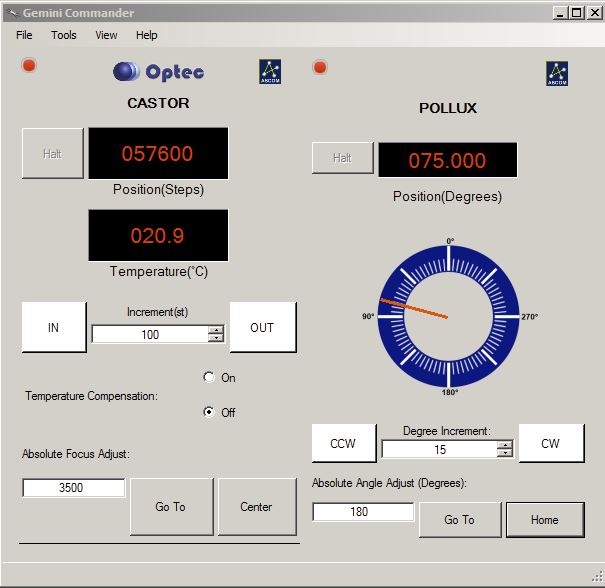This screenshot has height=588, width=605.
Task: Click the ASCOM icon in Castor panel
Action: click(x=270, y=72)
